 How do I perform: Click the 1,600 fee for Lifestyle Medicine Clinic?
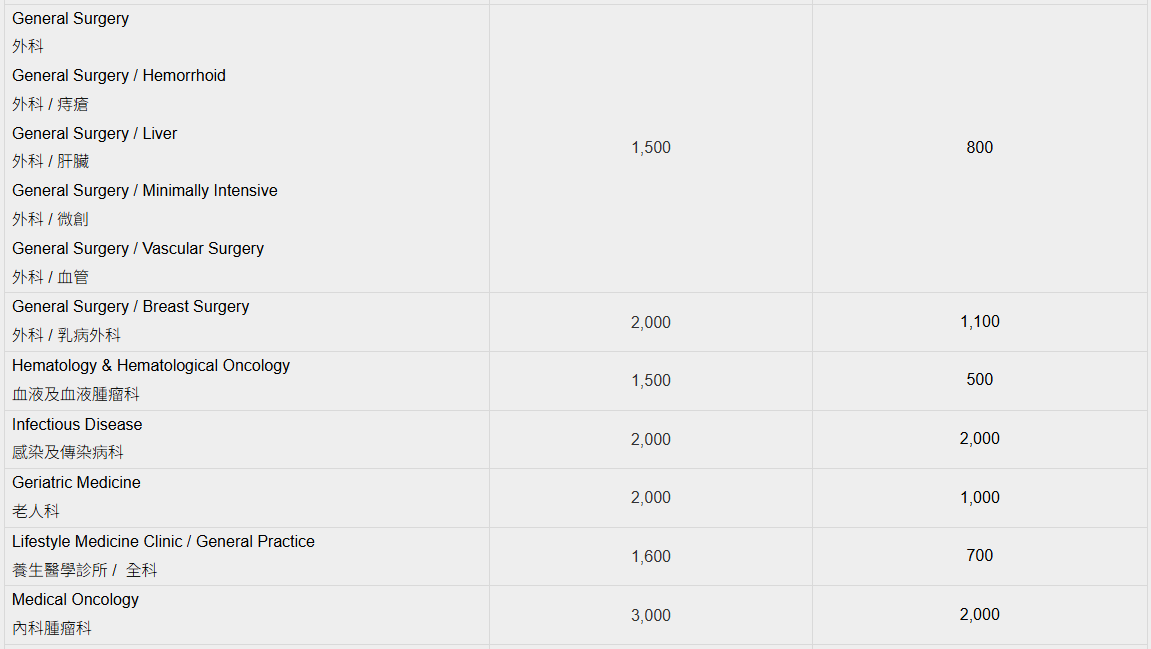click(651, 557)
